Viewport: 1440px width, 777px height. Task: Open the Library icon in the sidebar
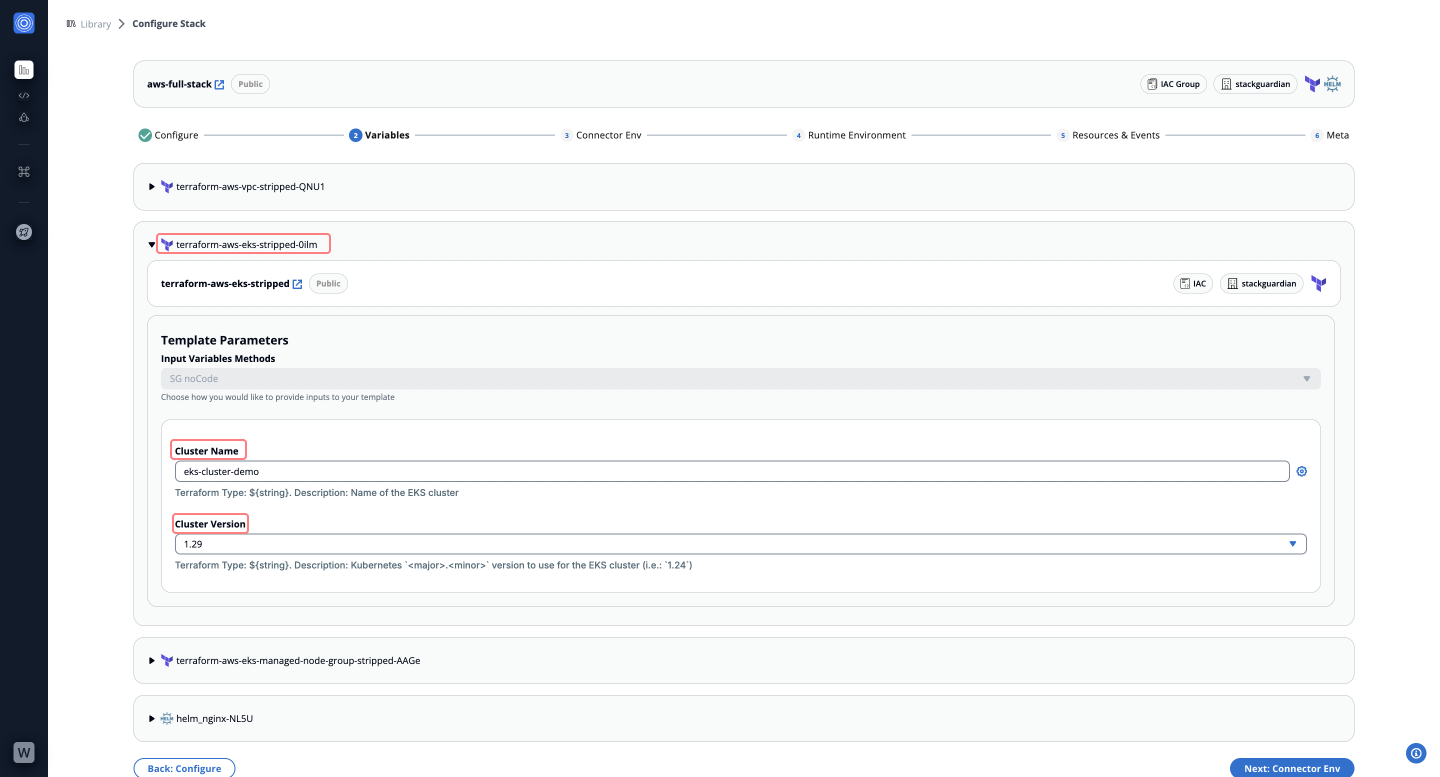point(24,70)
